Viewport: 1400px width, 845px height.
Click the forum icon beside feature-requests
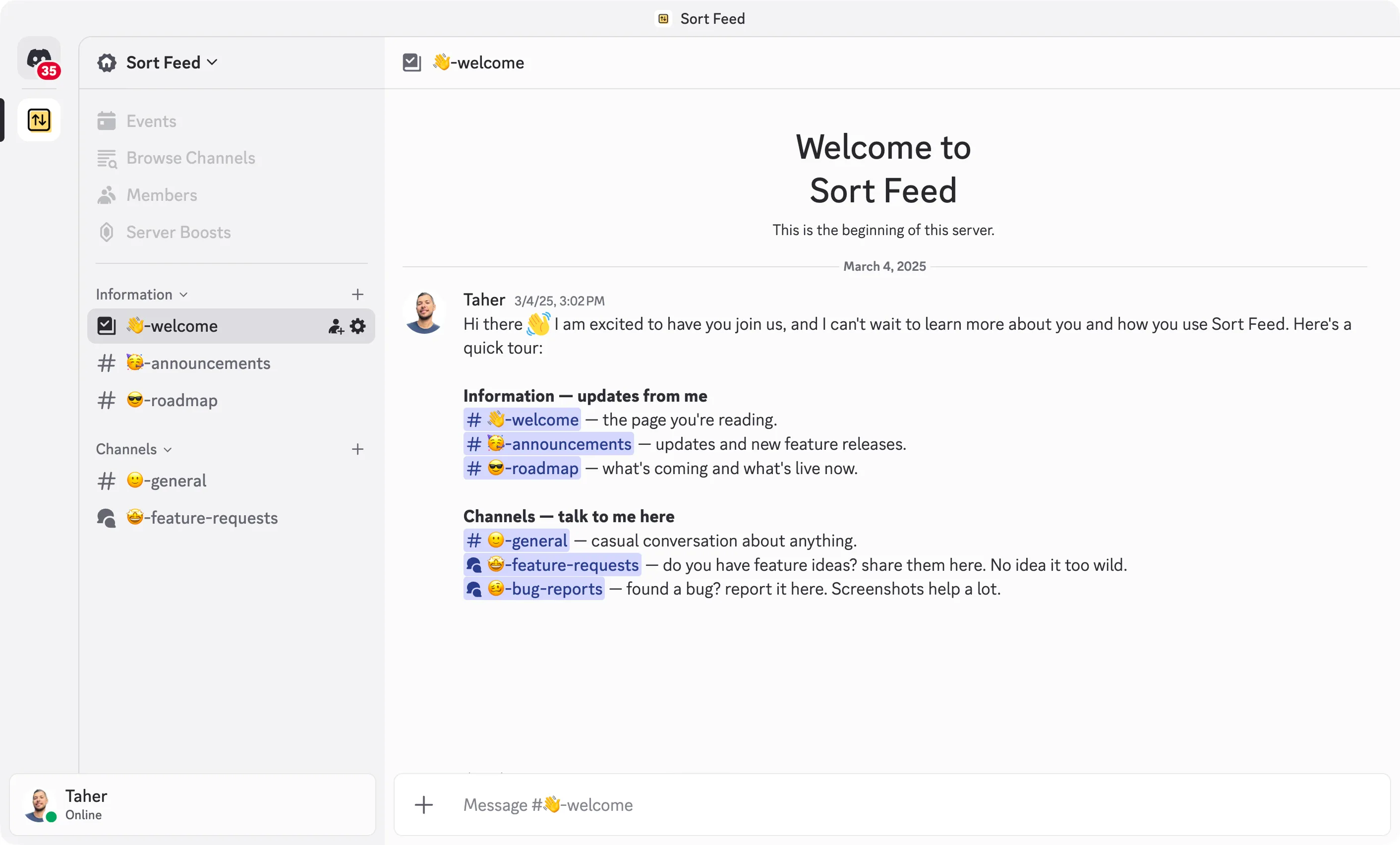[106, 518]
